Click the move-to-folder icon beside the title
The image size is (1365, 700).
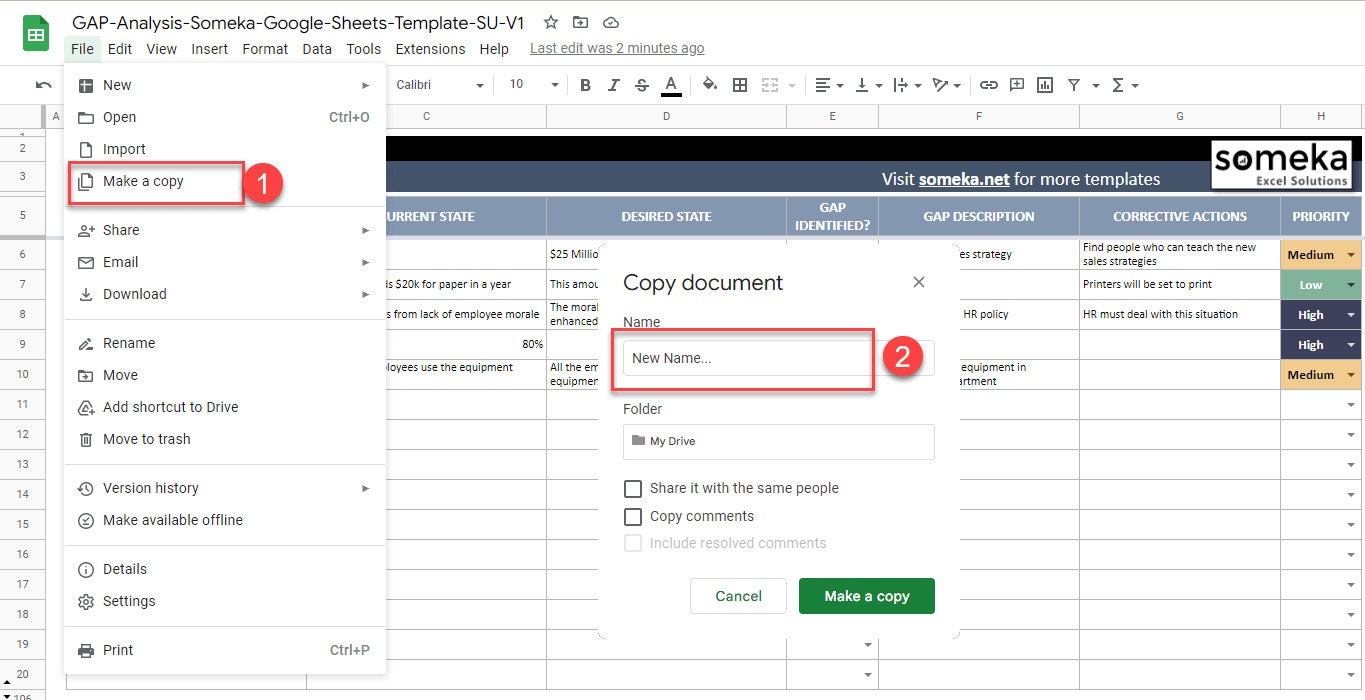coord(580,22)
